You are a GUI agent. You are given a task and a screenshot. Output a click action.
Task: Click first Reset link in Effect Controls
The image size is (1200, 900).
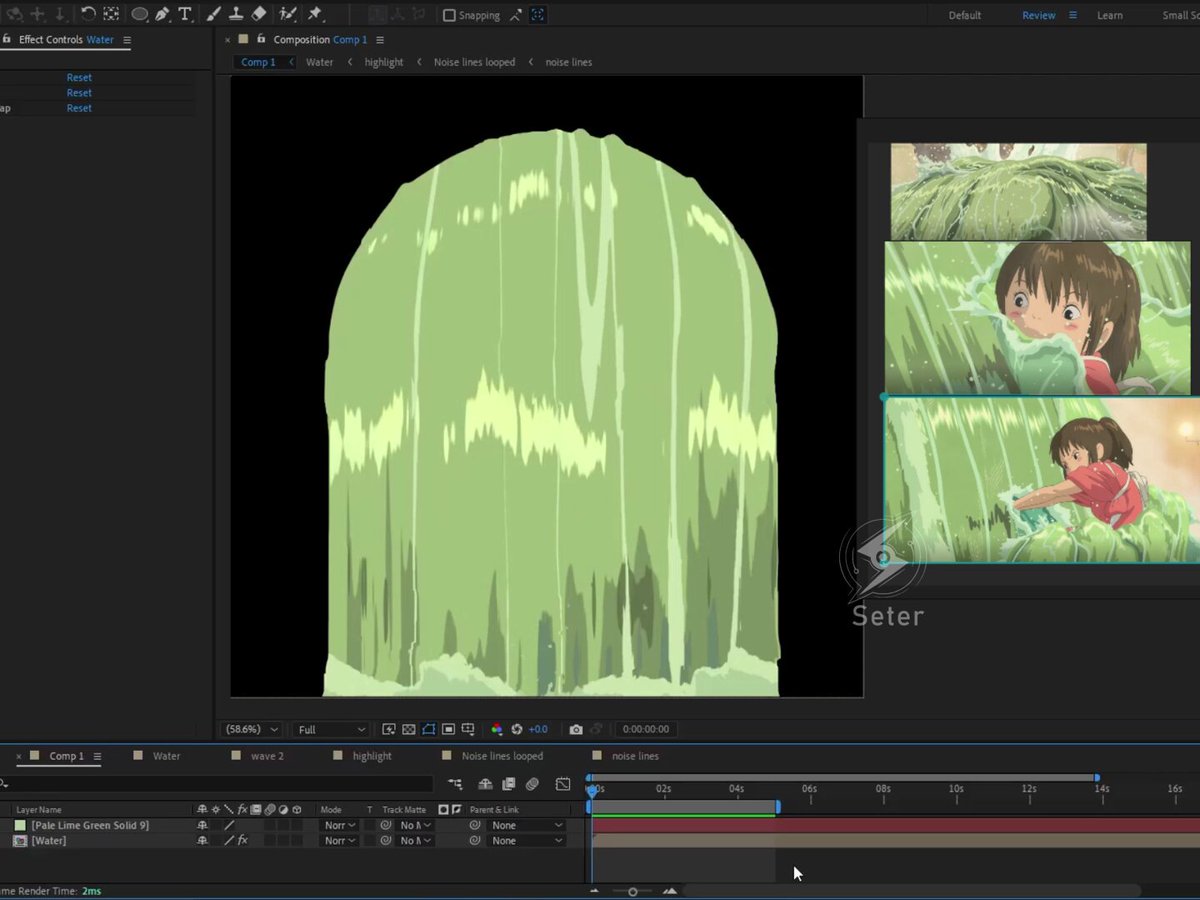pyautogui.click(x=79, y=78)
